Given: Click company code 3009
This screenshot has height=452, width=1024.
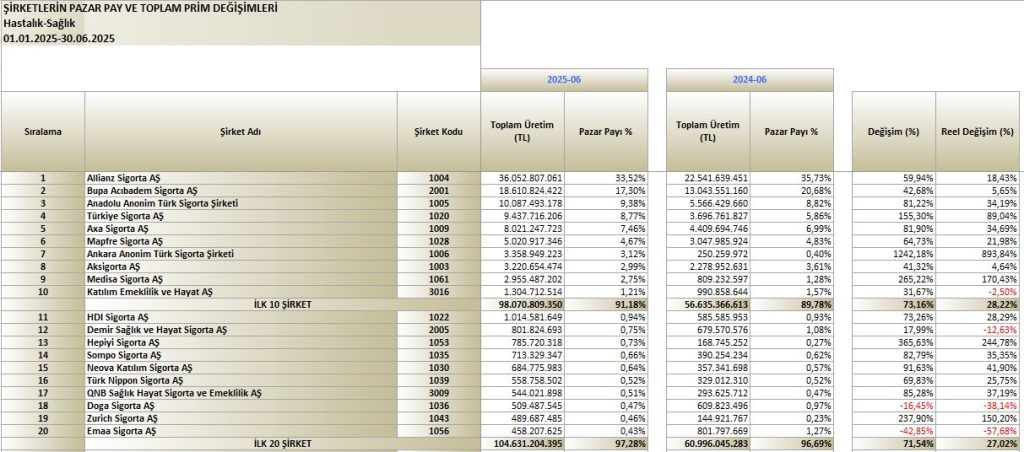Looking at the screenshot, I should (439, 393).
